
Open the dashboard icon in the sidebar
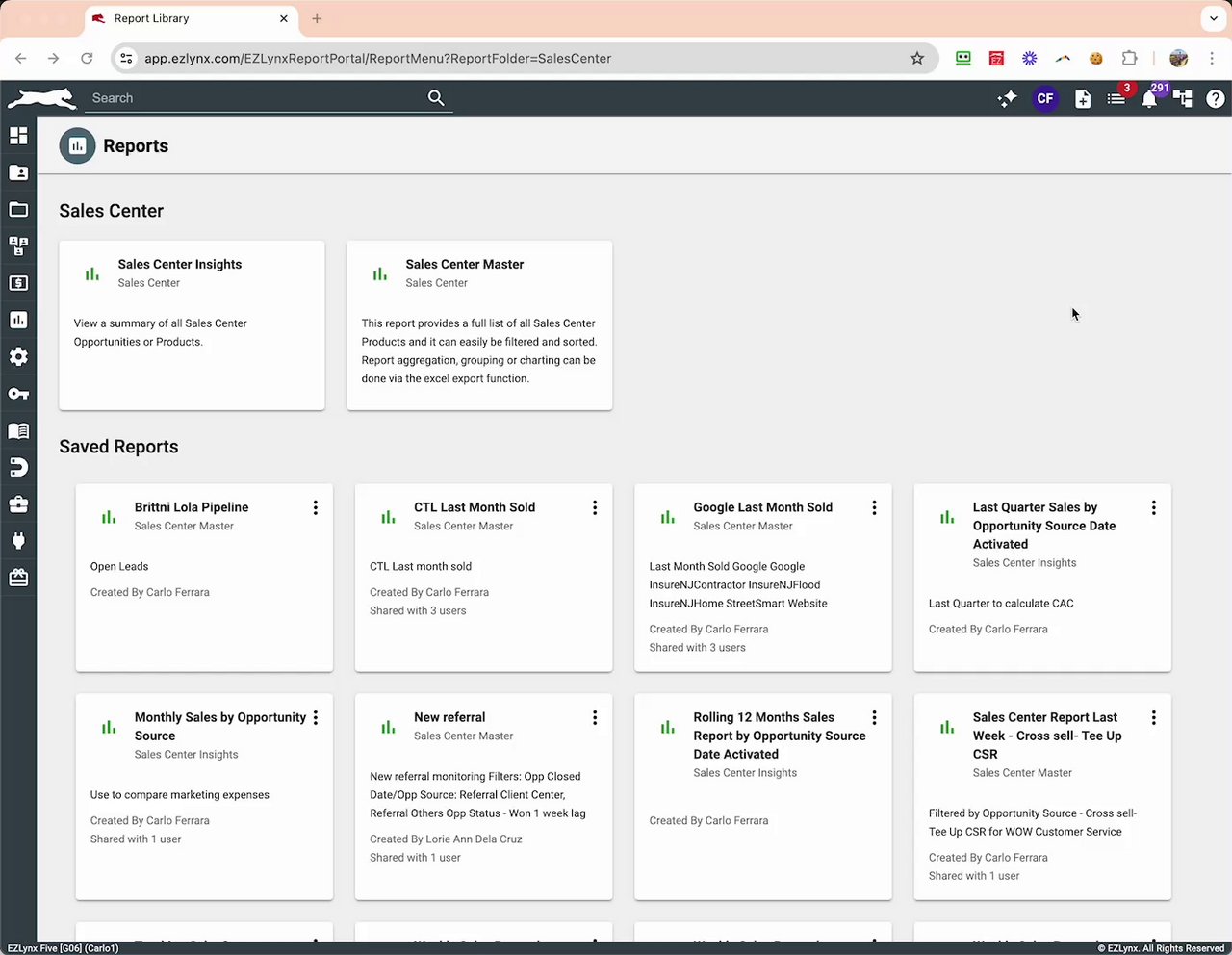pos(18,136)
